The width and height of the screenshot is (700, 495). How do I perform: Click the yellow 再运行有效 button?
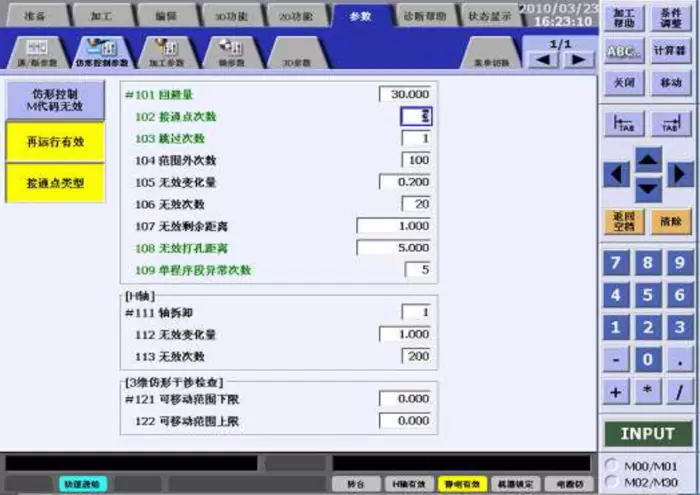[x=54, y=142]
